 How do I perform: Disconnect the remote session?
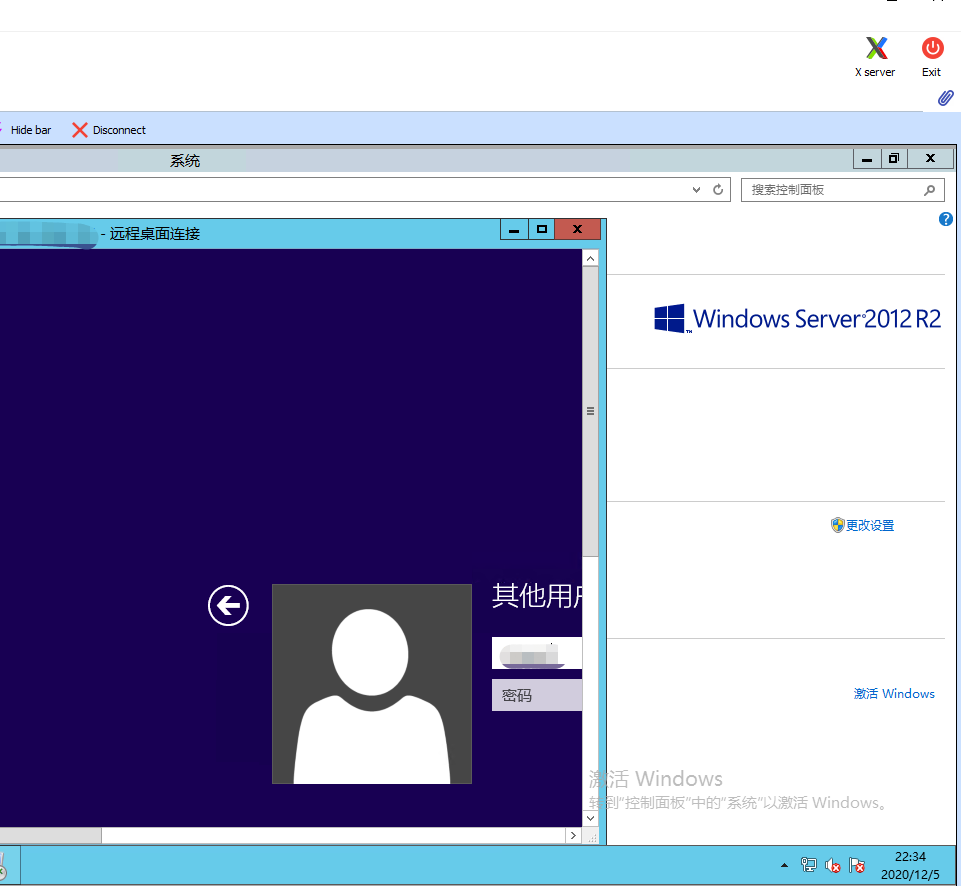tap(109, 130)
